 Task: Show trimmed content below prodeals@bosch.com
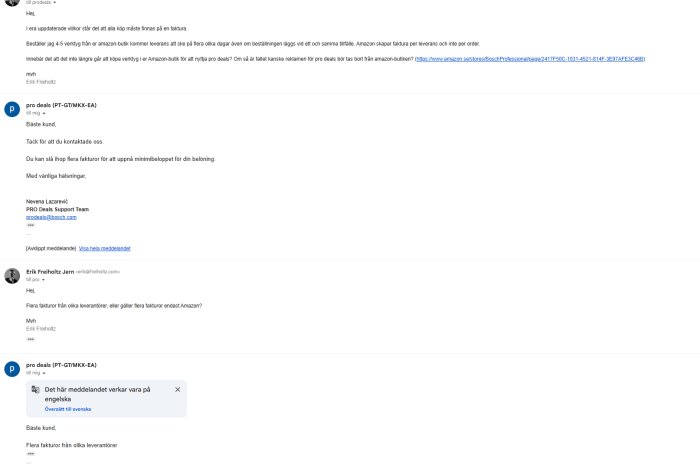pyautogui.click(x=30, y=225)
